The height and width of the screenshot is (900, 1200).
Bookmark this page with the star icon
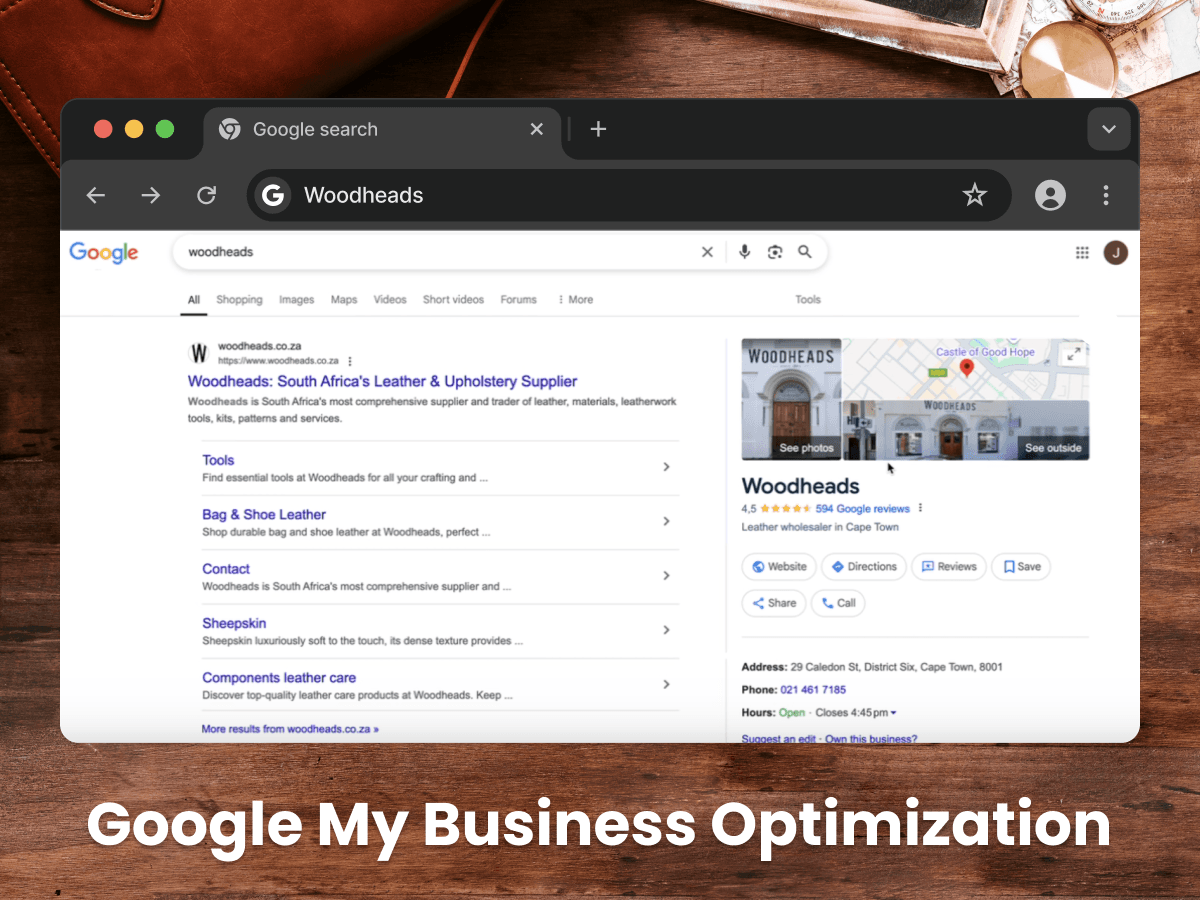click(975, 196)
